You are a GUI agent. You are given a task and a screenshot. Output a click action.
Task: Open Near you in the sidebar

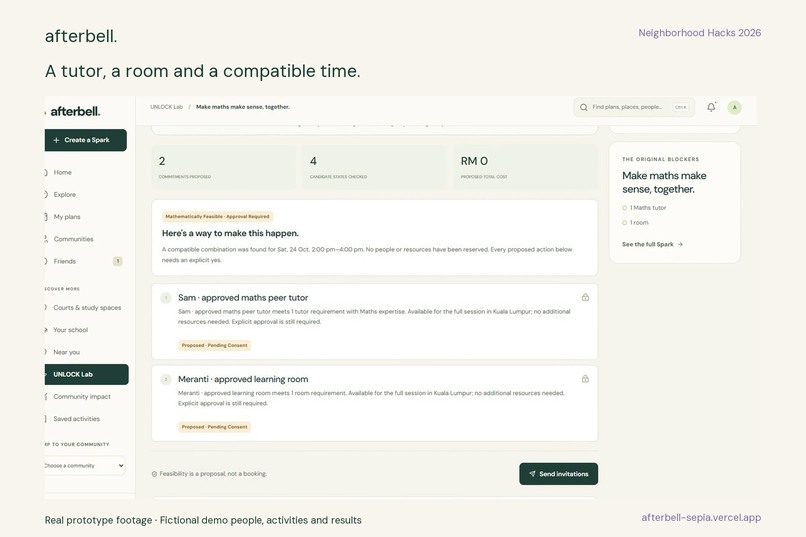tap(66, 352)
